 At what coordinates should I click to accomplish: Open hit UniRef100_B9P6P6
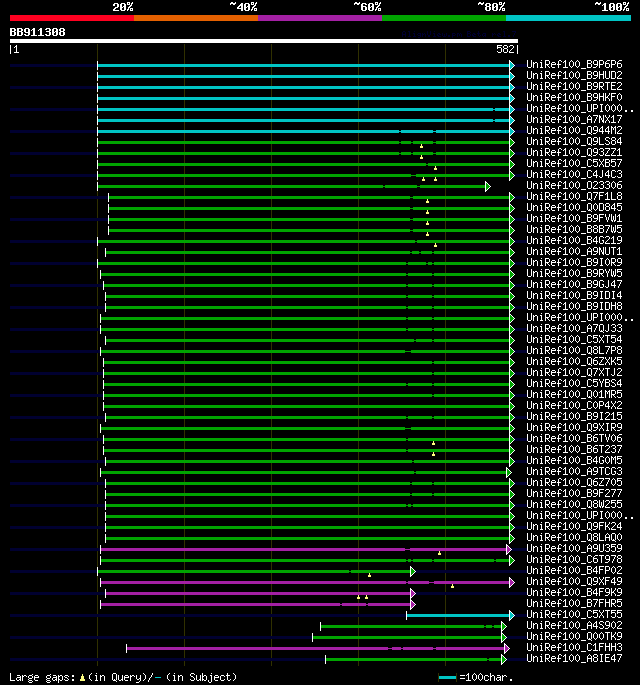(574, 65)
